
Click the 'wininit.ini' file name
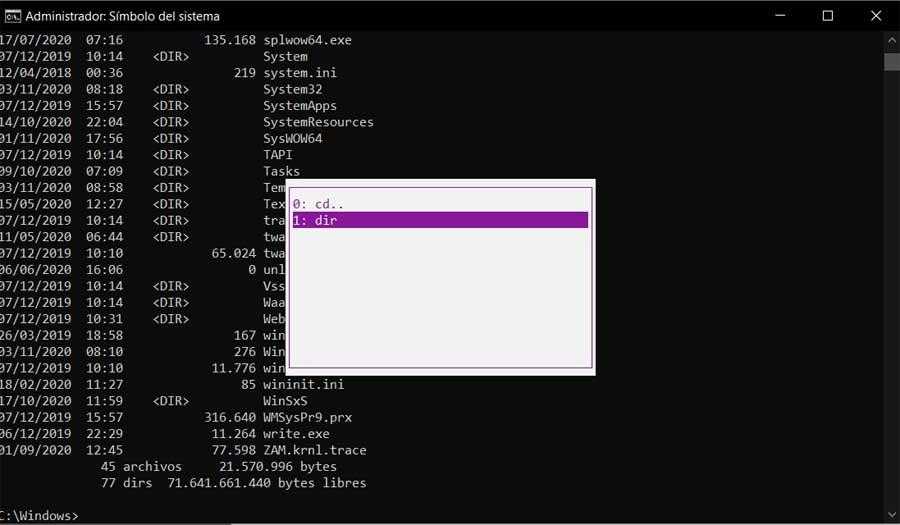click(304, 384)
